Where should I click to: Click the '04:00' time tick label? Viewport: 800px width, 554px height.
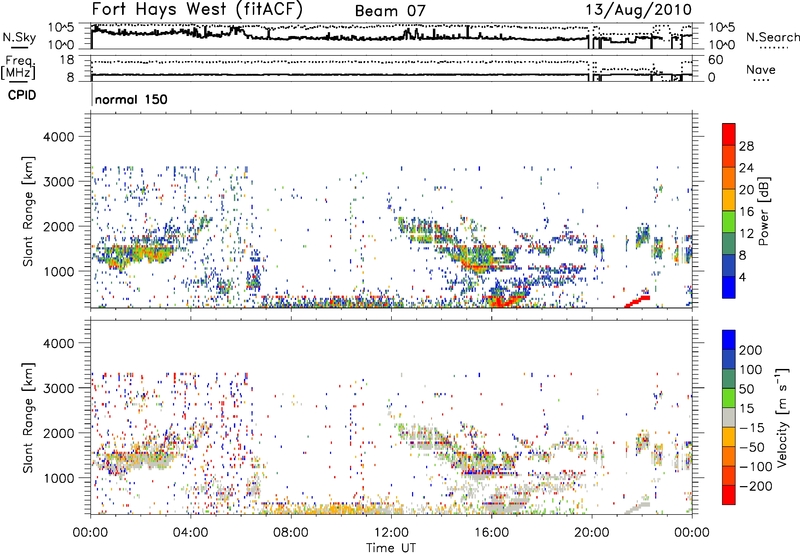pyautogui.click(x=190, y=533)
